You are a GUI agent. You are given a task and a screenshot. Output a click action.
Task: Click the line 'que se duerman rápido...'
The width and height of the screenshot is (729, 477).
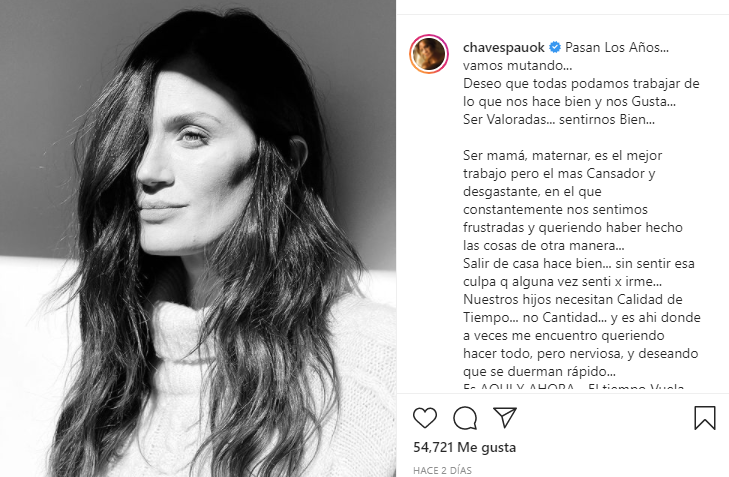[539, 371]
